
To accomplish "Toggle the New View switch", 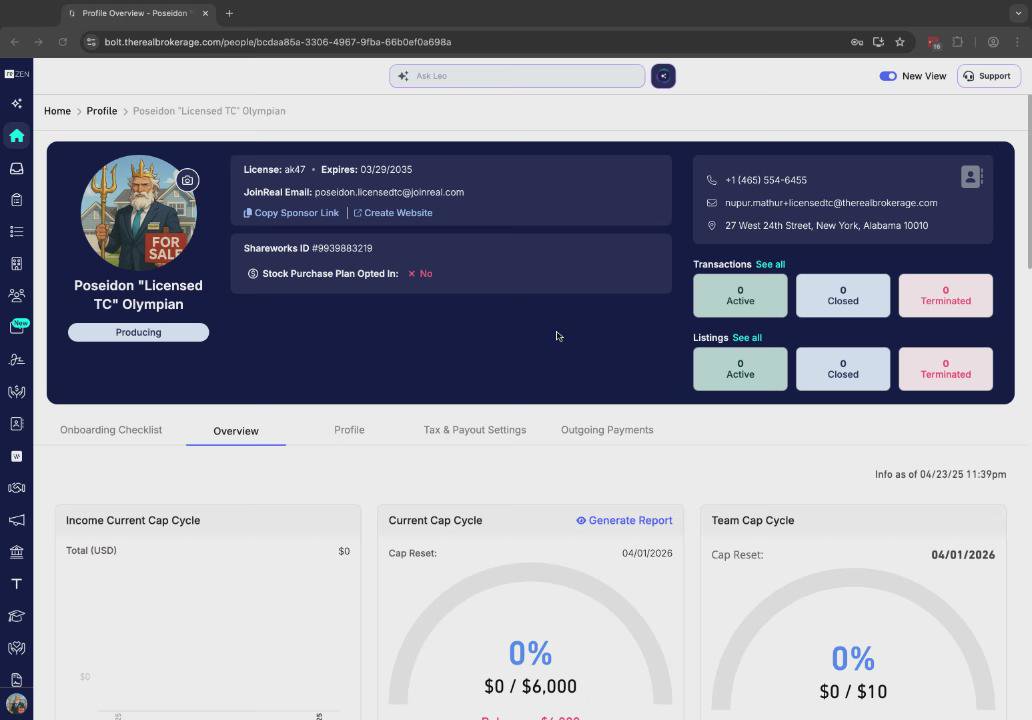I will tap(888, 76).
